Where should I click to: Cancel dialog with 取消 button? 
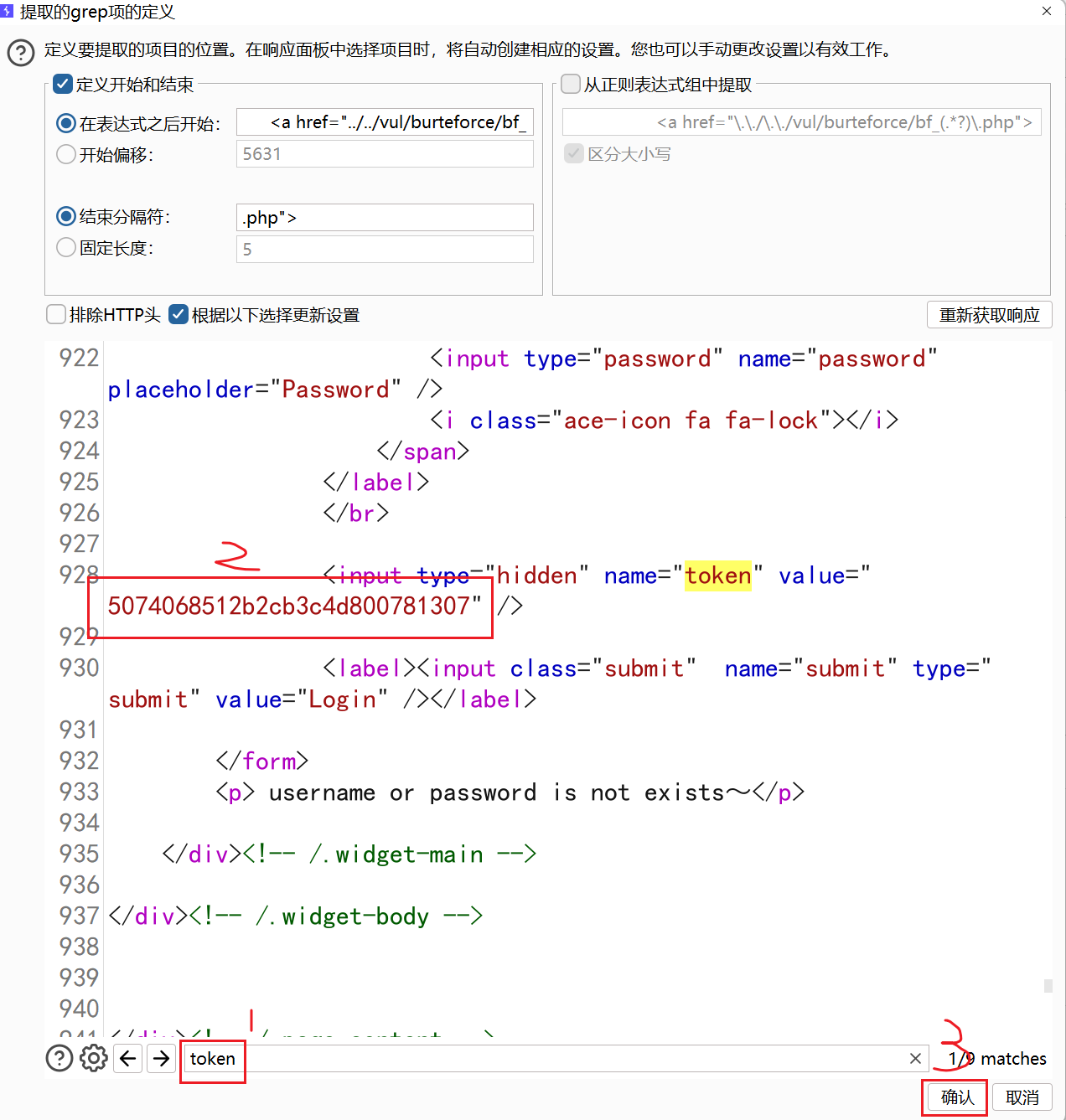point(1022,1097)
